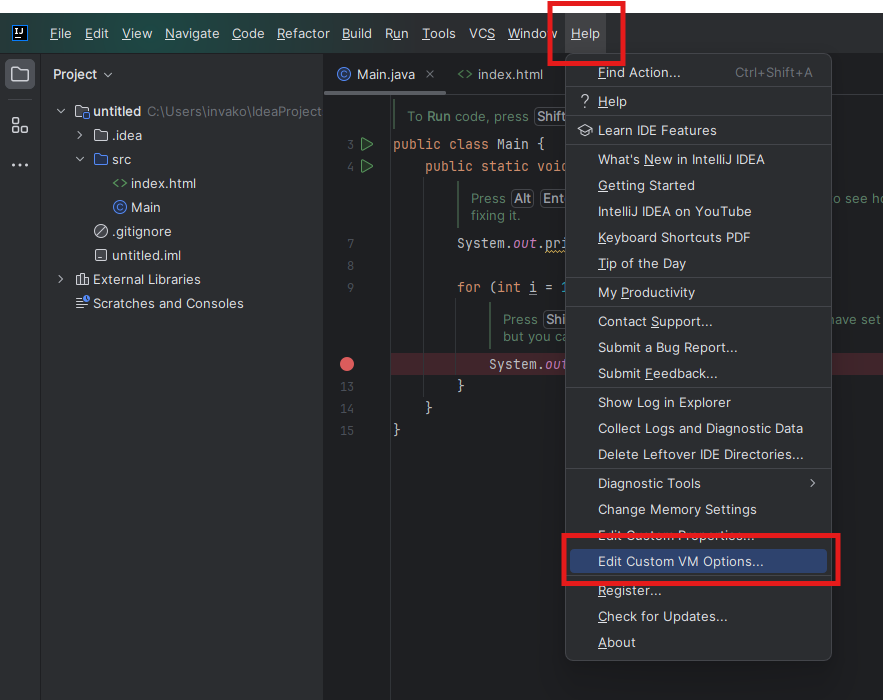Show Tip of the Day

click(x=698, y=263)
